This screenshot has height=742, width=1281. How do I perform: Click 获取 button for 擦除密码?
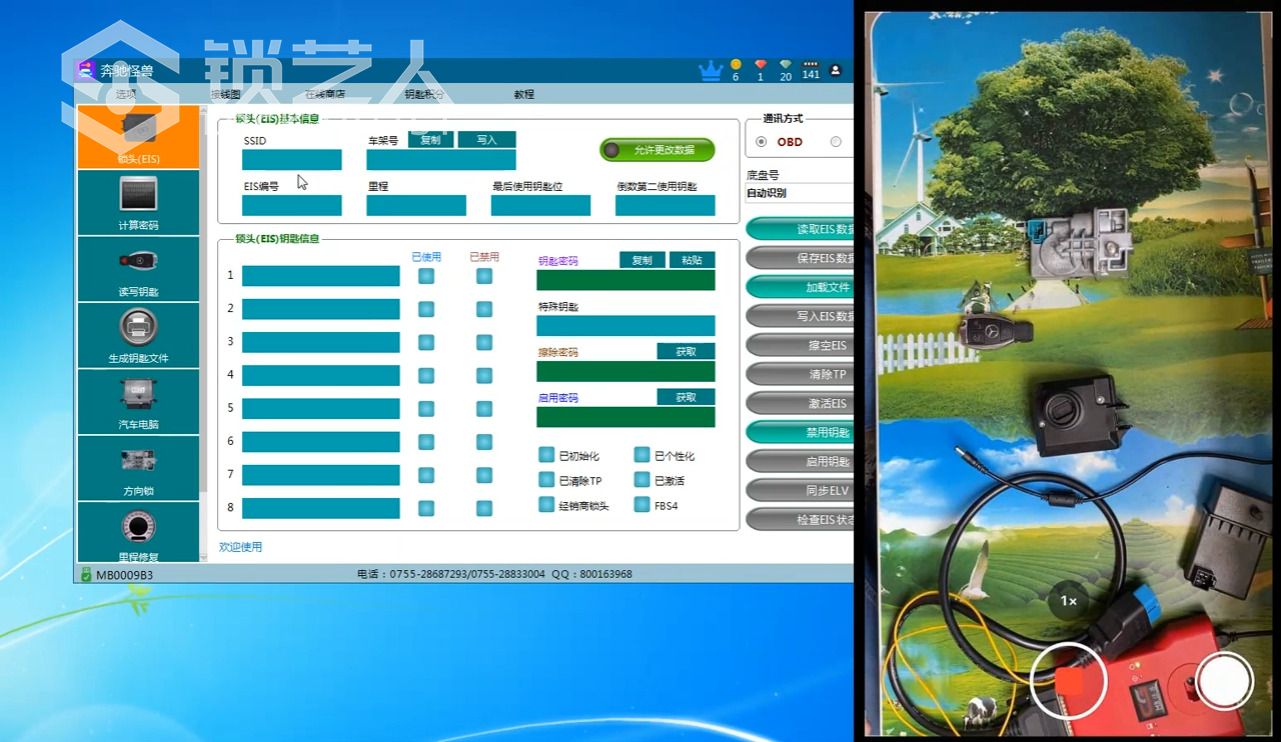pos(686,351)
